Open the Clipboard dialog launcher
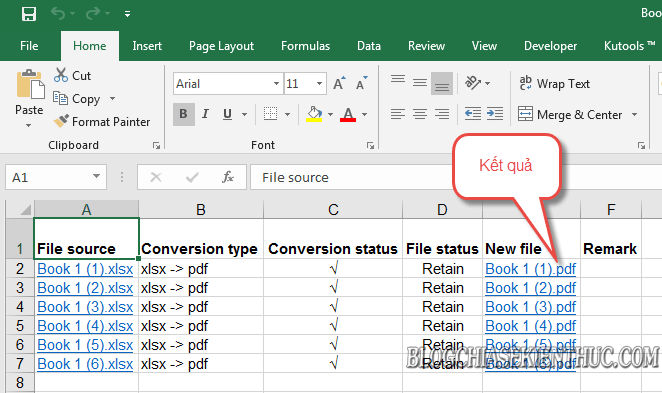The height and width of the screenshot is (393, 662). pos(156,145)
